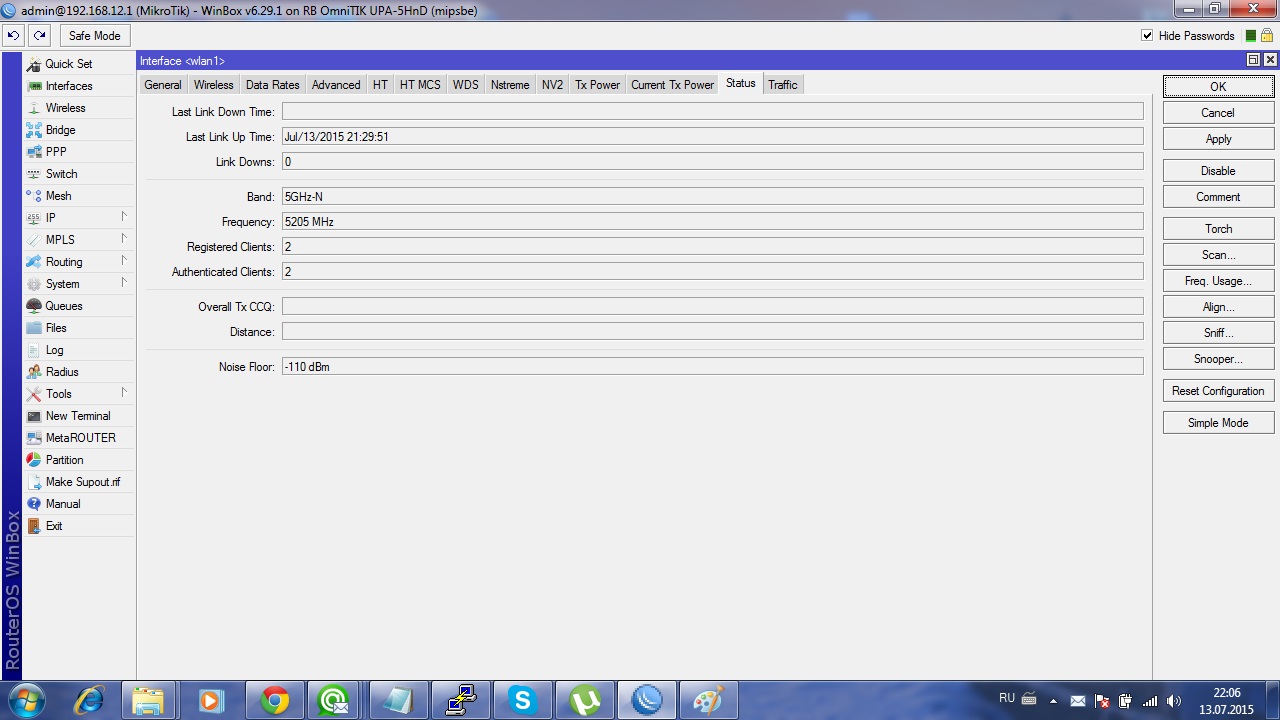Switch to the Advanced tab
Image resolution: width=1280 pixels, height=720 pixels.
pyautogui.click(x=336, y=85)
